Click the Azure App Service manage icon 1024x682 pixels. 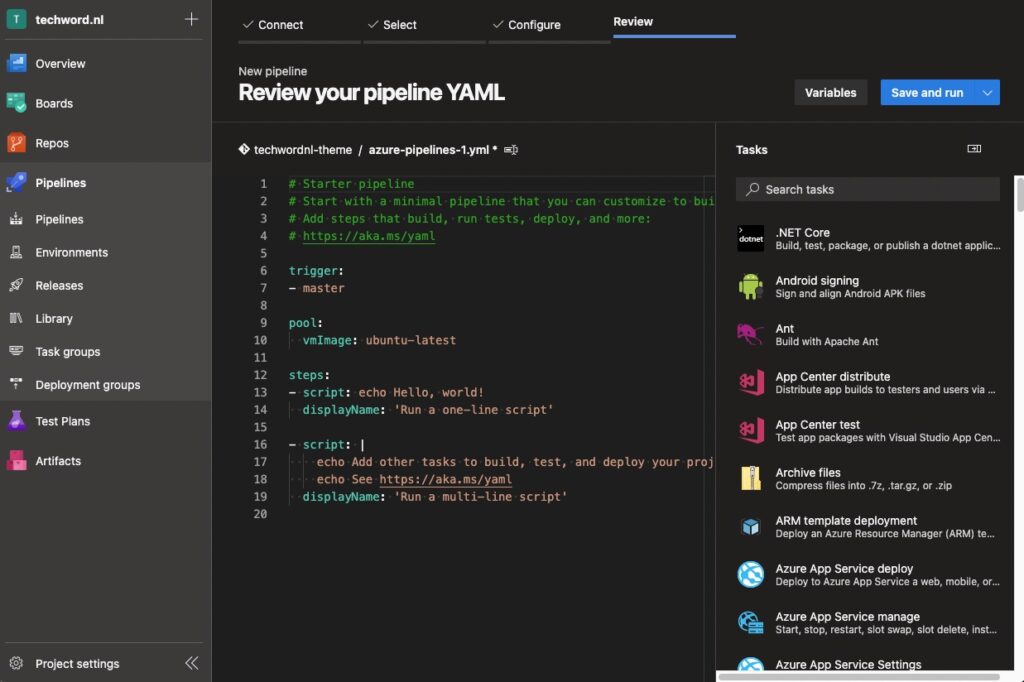750,623
